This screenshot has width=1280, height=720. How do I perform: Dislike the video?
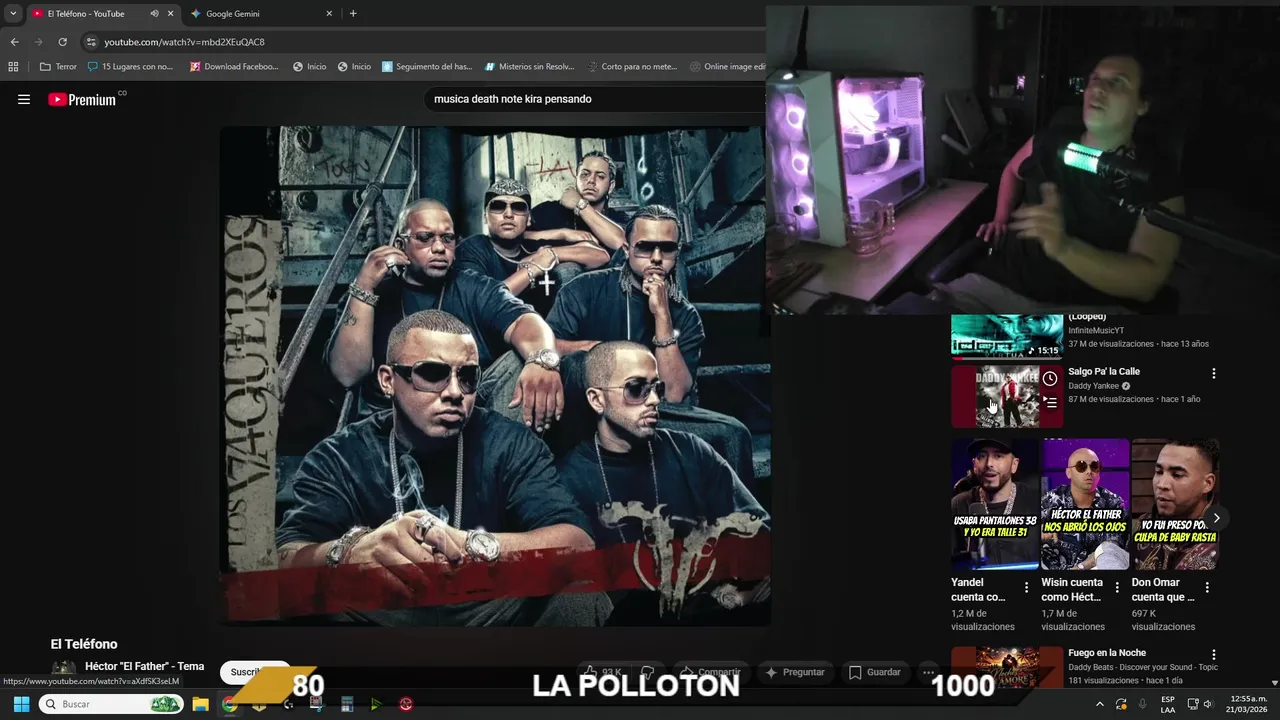coord(648,672)
